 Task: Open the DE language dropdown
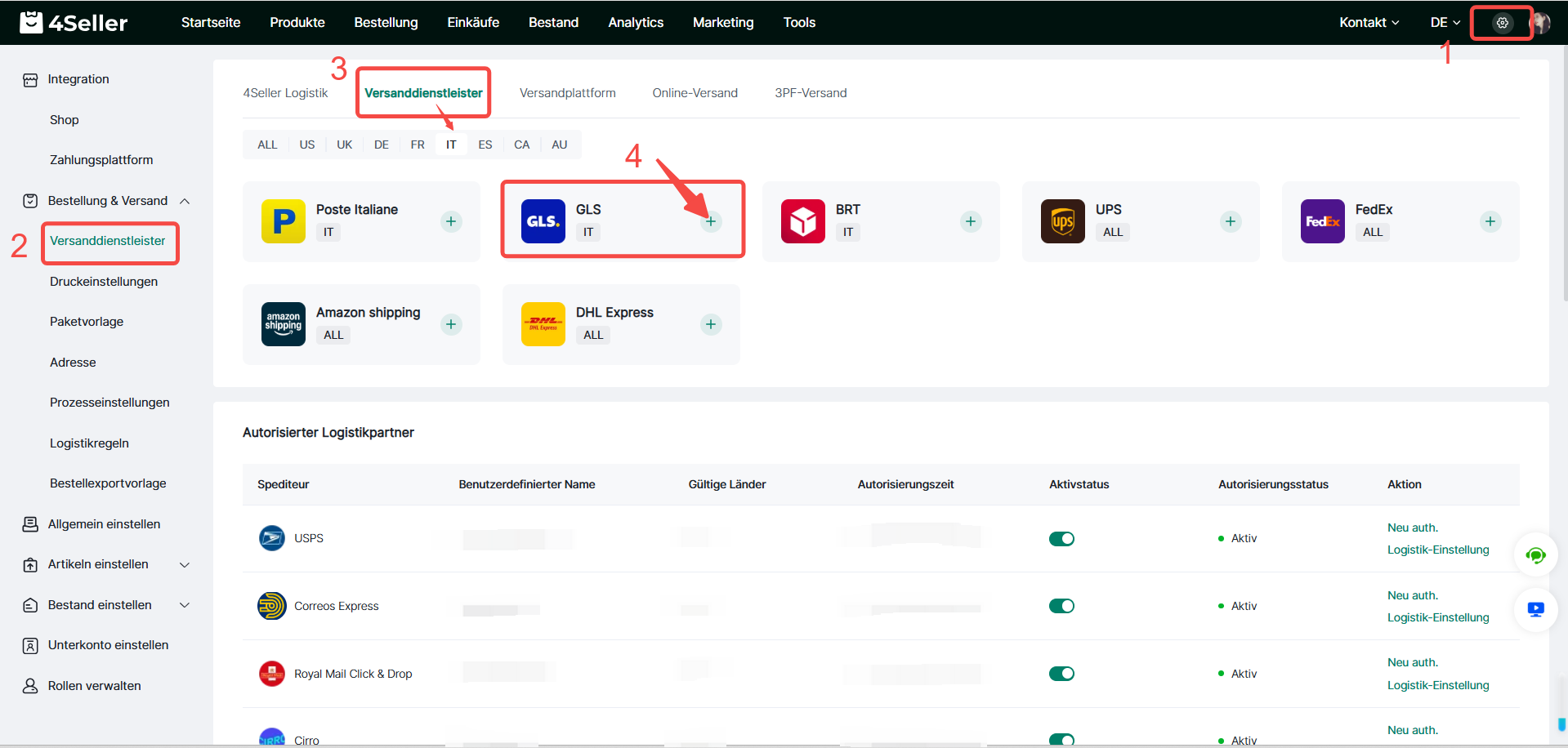click(x=1445, y=23)
